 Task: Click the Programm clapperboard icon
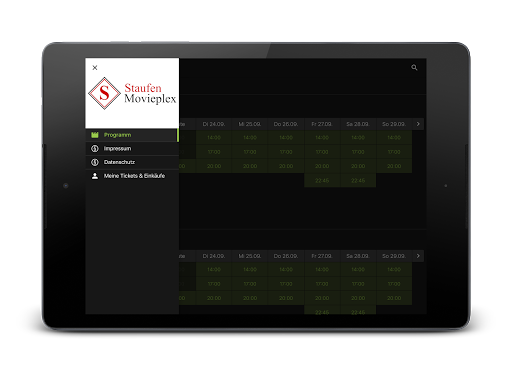point(95,135)
